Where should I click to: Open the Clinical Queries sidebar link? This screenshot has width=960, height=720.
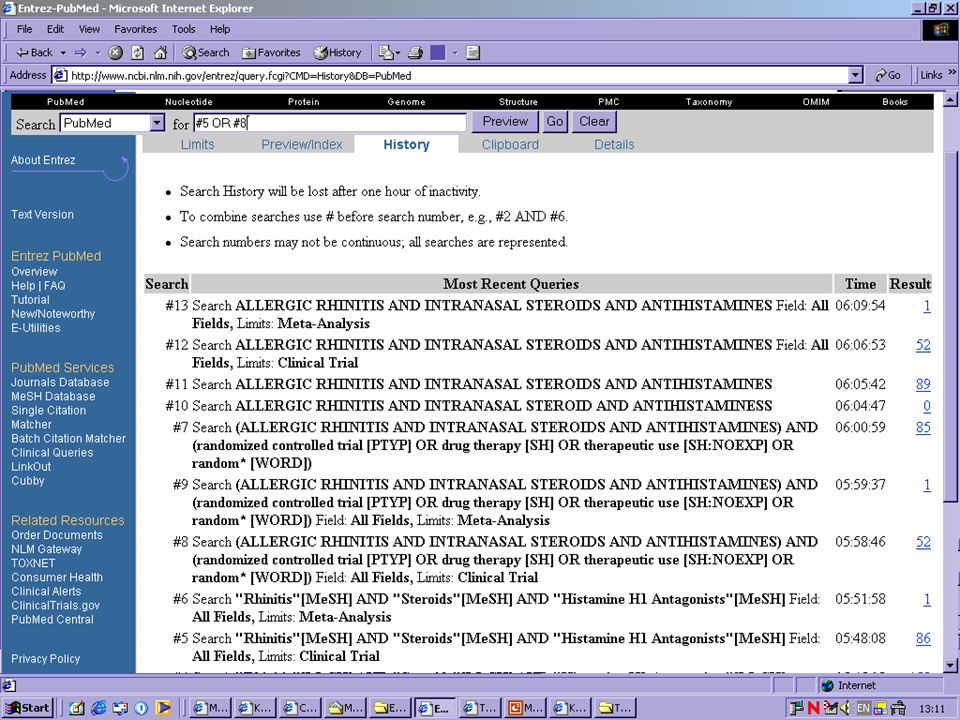tap(52, 452)
